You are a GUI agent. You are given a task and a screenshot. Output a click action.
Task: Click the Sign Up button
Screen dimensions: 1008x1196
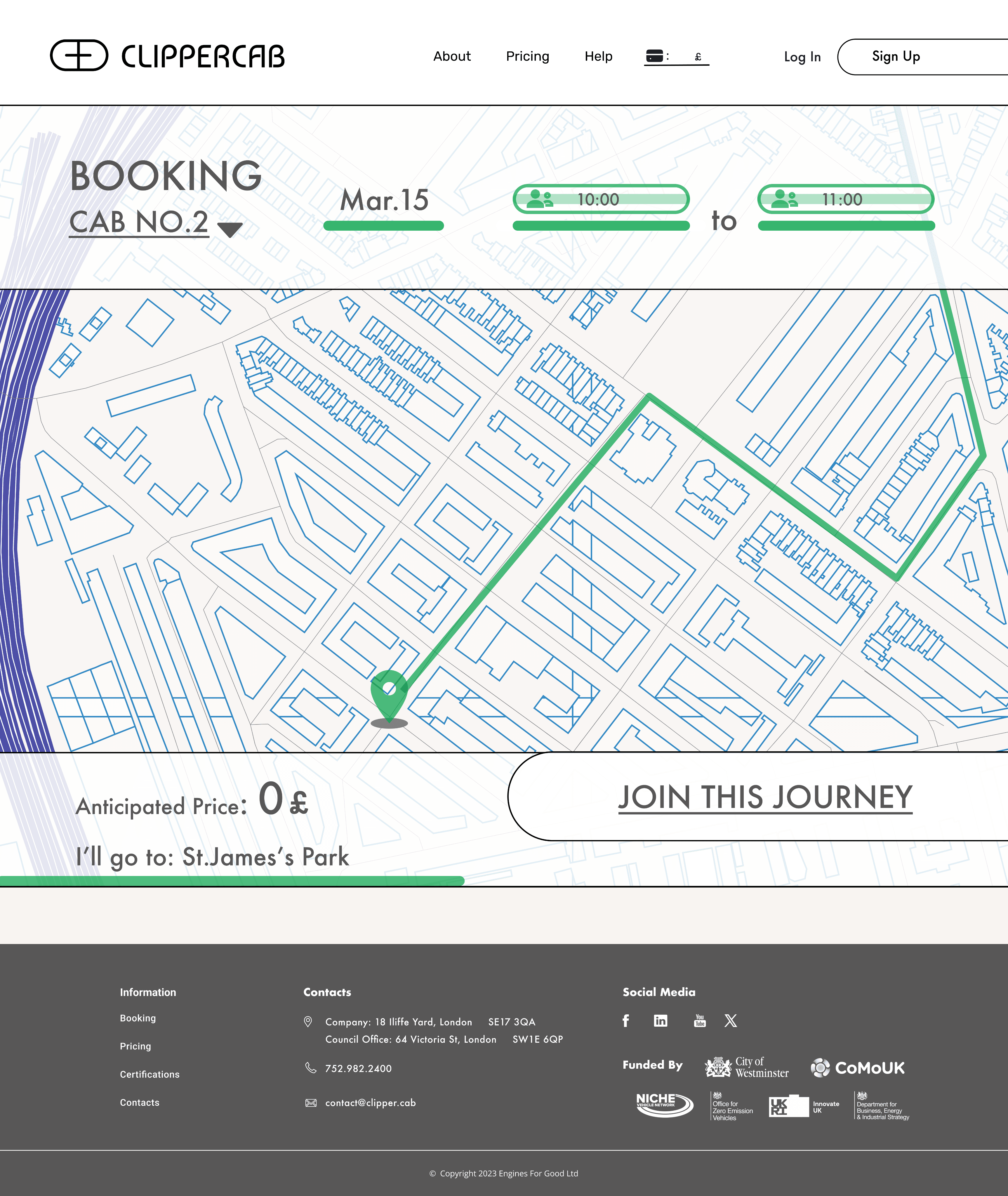(922, 57)
